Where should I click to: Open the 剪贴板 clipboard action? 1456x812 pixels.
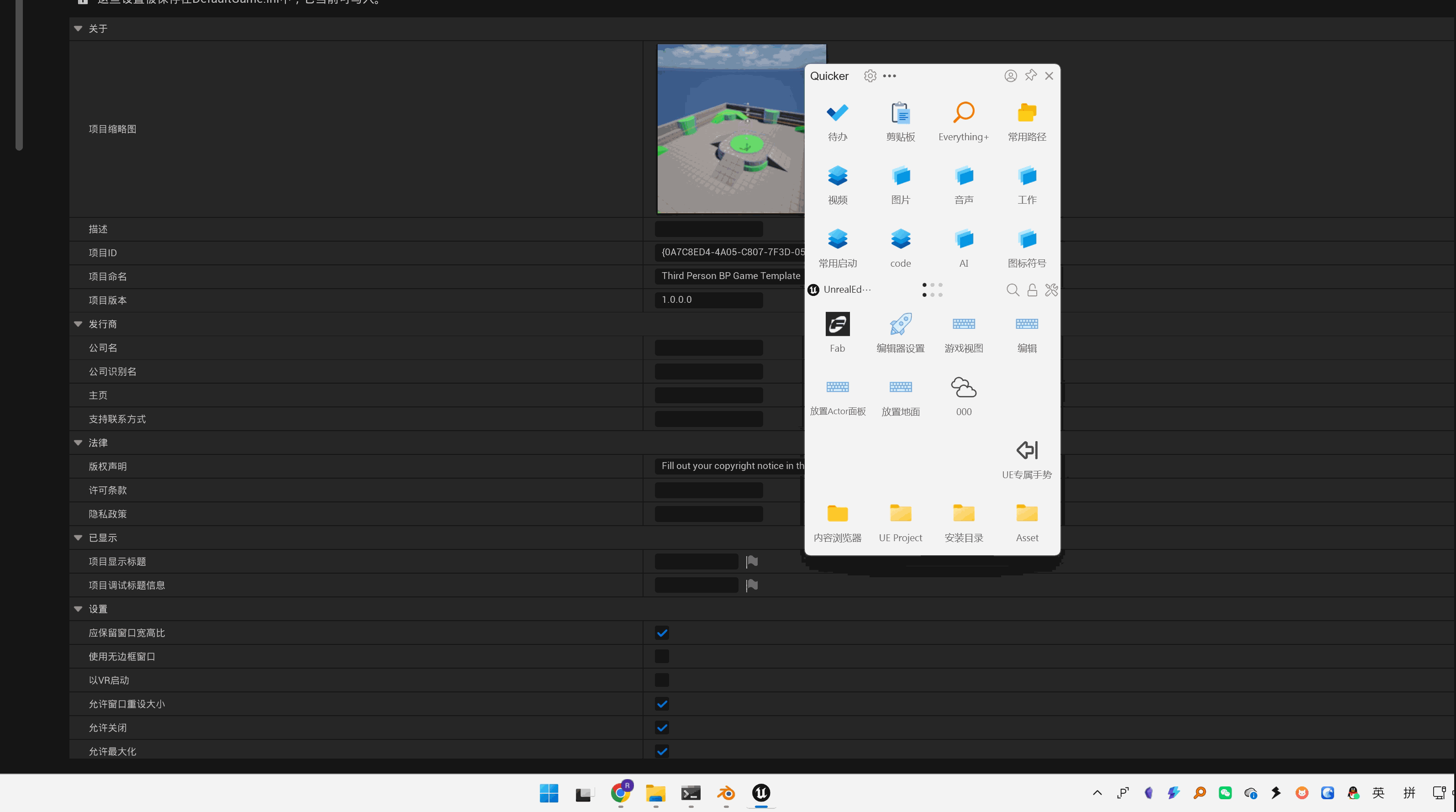(900, 112)
